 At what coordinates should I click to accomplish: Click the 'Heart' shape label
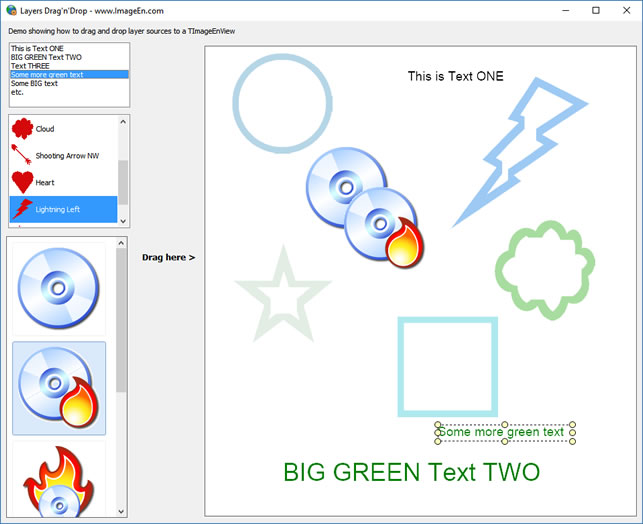(x=45, y=182)
